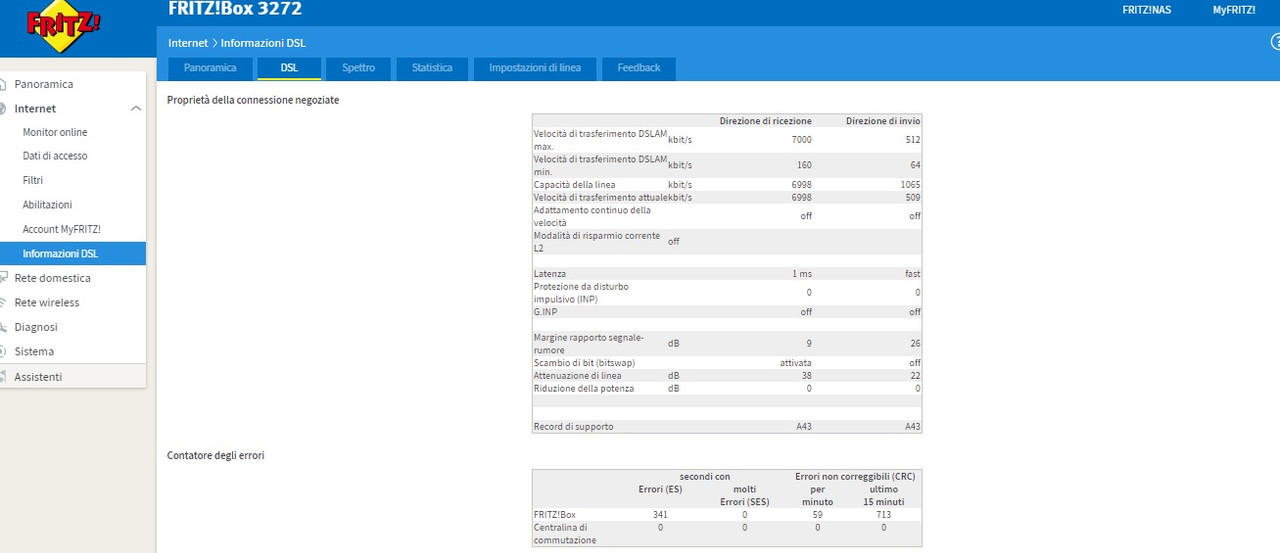Switch to the Panoramica tab
The width and height of the screenshot is (1280, 553).
pyautogui.click(x=210, y=68)
